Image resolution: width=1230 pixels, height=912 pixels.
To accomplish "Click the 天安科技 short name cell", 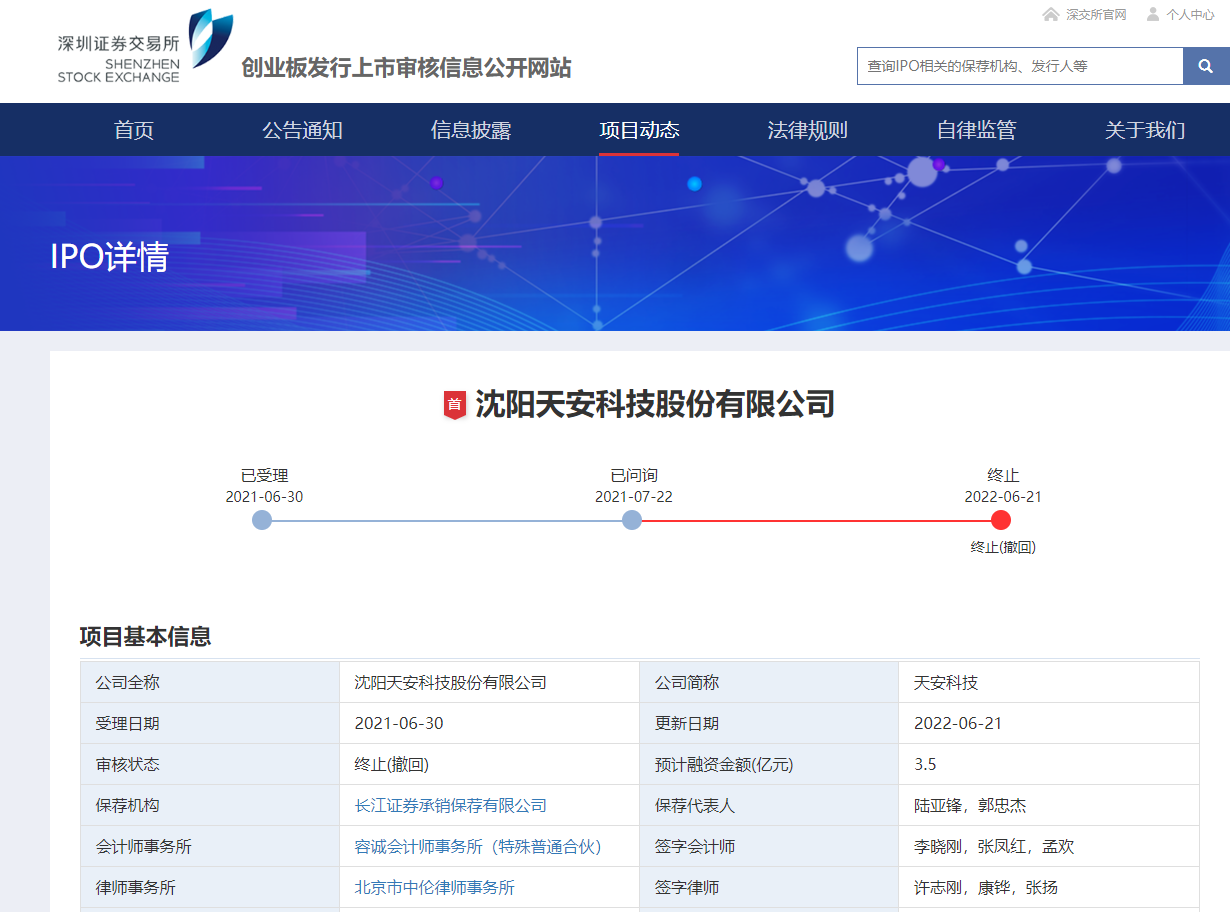I will tap(1049, 683).
